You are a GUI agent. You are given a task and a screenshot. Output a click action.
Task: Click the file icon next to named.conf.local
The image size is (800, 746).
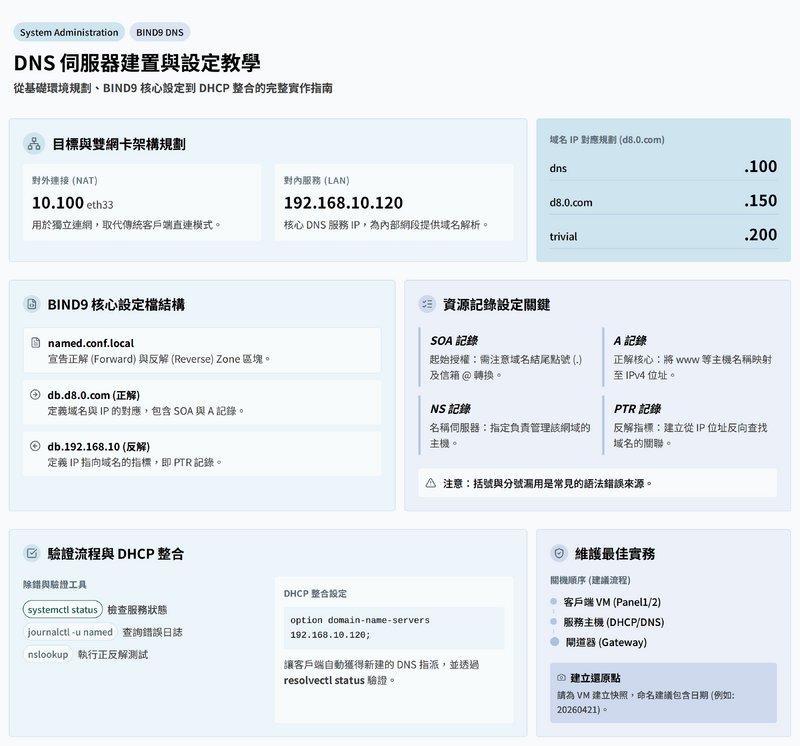[x=36, y=343]
